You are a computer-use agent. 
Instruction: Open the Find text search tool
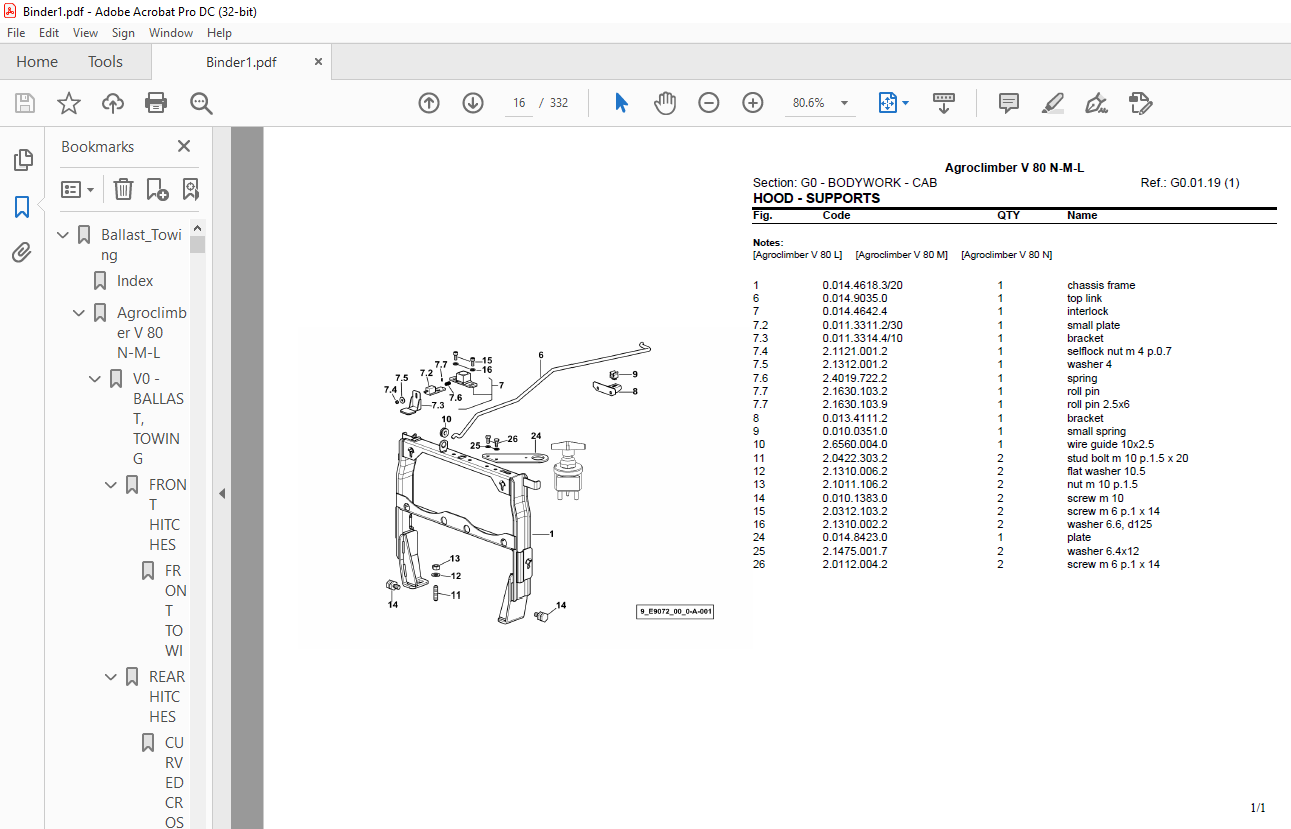(201, 103)
